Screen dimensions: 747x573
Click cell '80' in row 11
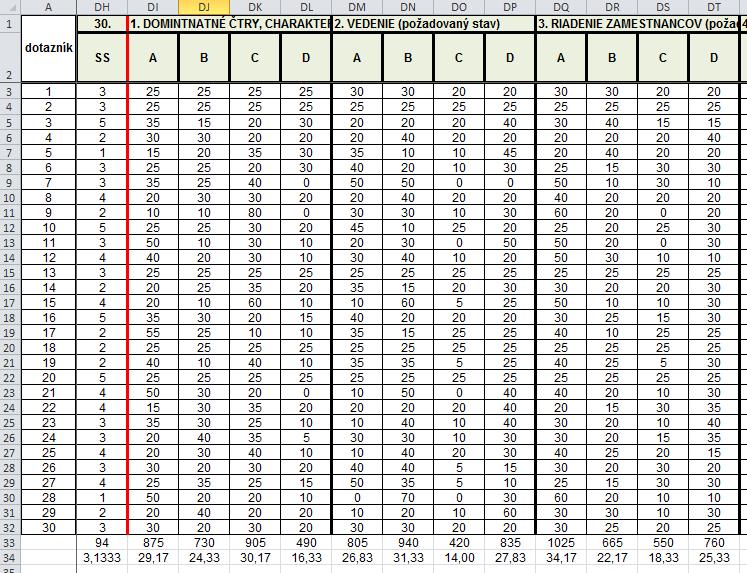tap(255, 212)
